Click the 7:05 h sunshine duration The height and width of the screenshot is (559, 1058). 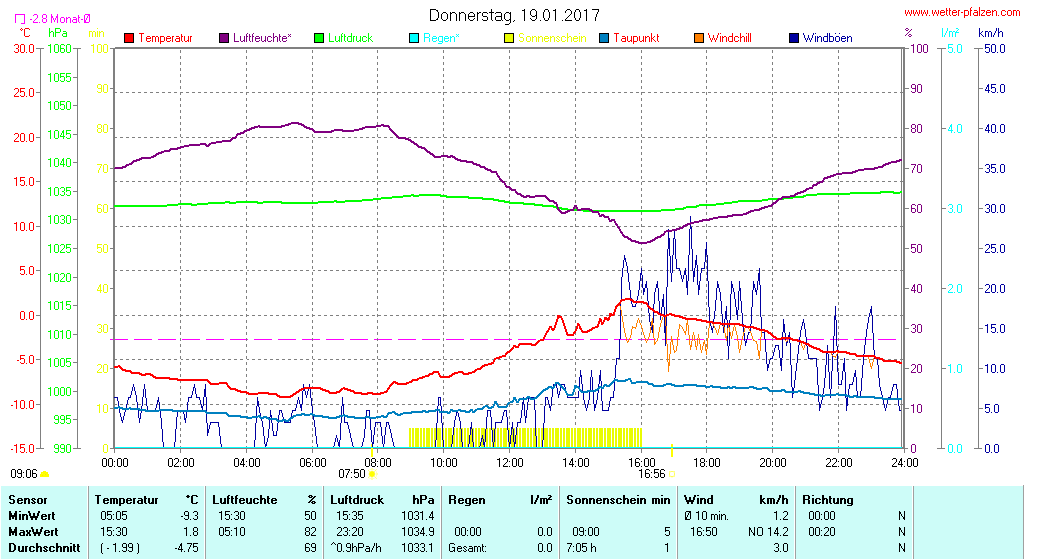[x=581, y=548]
